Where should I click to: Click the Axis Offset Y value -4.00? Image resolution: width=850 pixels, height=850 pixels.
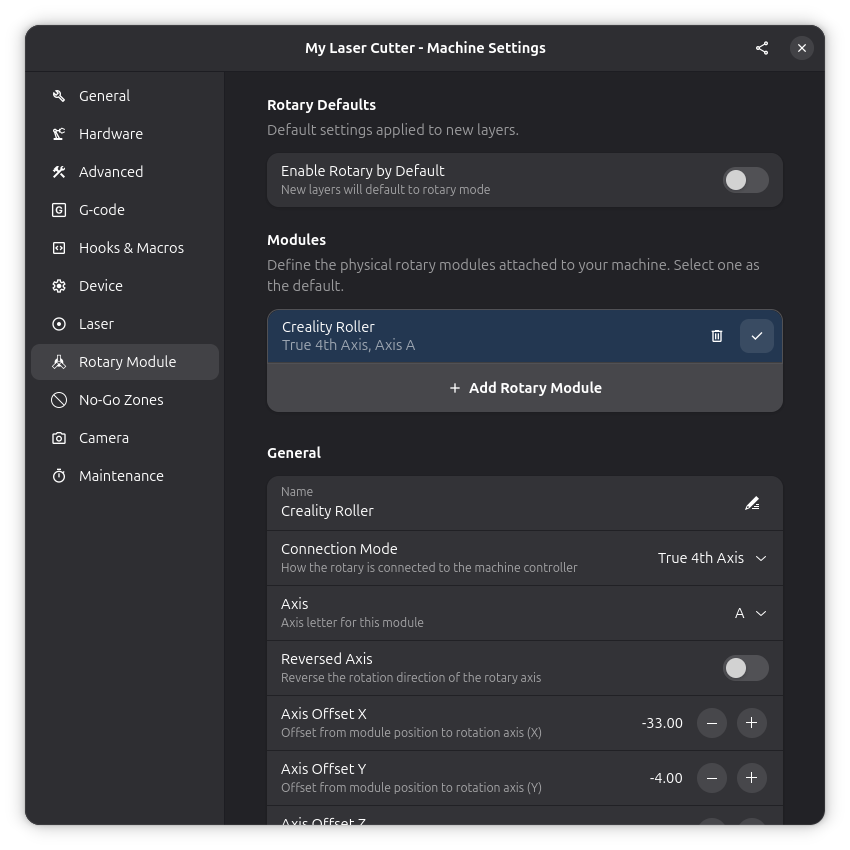point(666,778)
